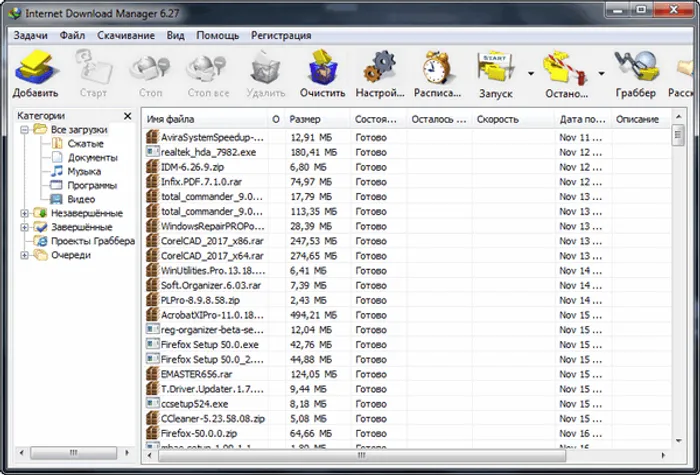The height and width of the screenshot is (475, 700).
Task: Click the O column header
Action: tap(276, 120)
